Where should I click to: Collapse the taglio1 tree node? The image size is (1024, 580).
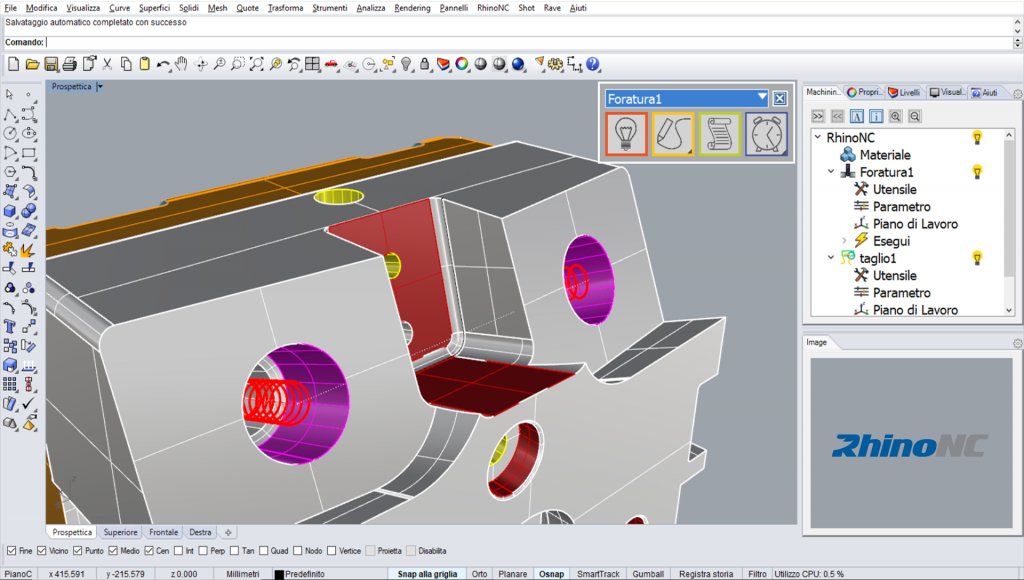pos(831,258)
